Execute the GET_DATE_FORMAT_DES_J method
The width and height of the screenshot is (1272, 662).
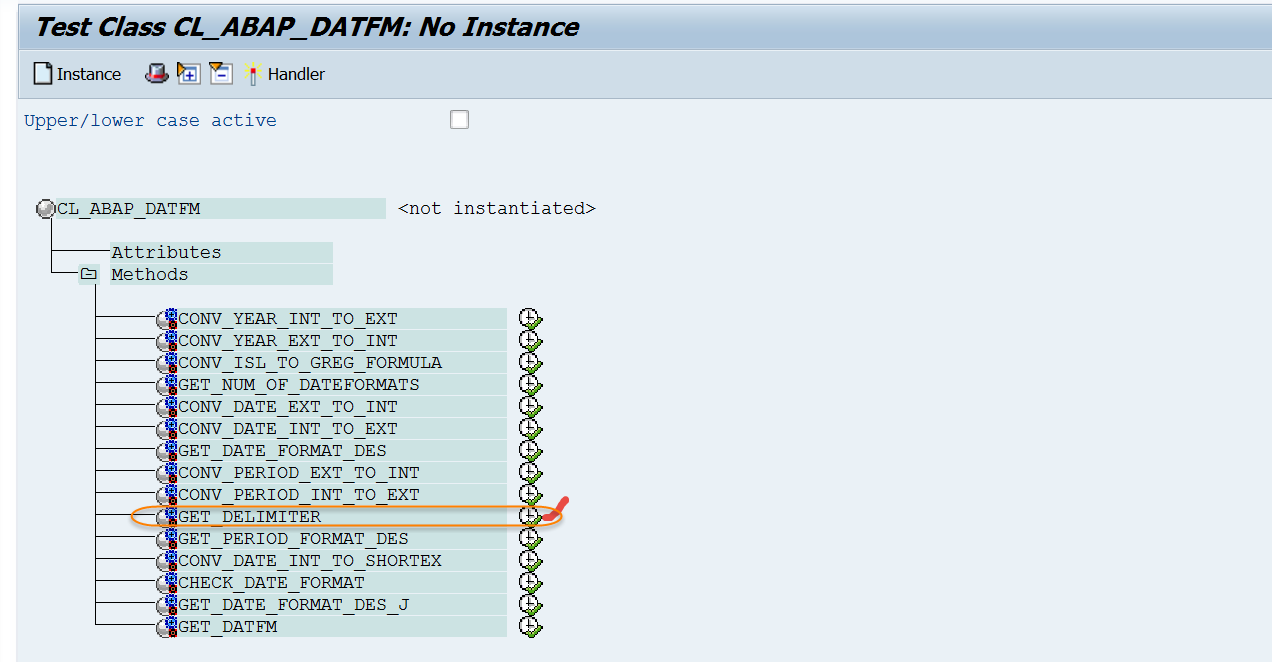coord(530,604)
